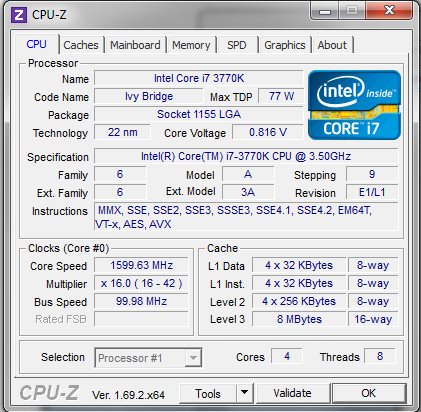Switch to the CPU tab
Viewport: 421px width, 412px height.
[37, 44]
